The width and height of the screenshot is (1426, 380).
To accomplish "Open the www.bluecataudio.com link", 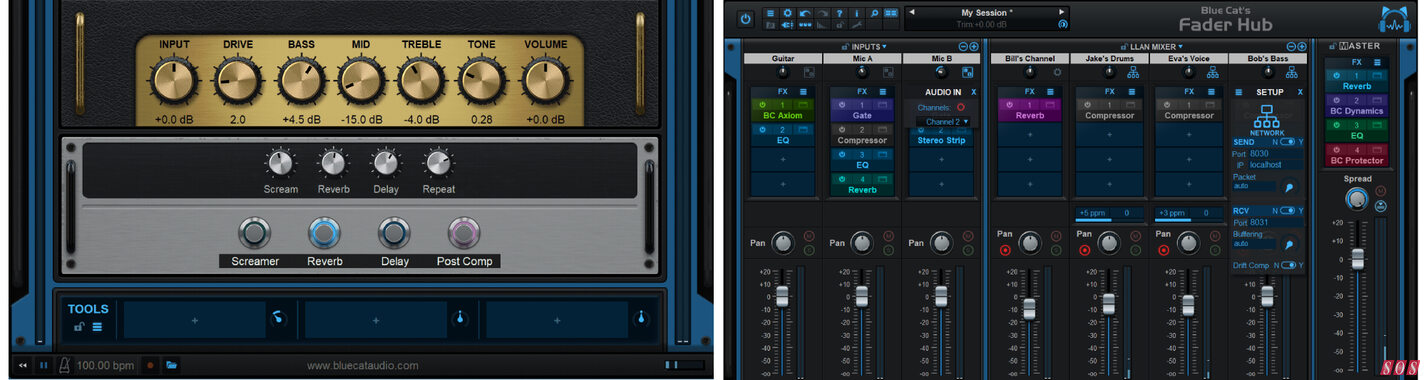I will [x=363, y=366].
